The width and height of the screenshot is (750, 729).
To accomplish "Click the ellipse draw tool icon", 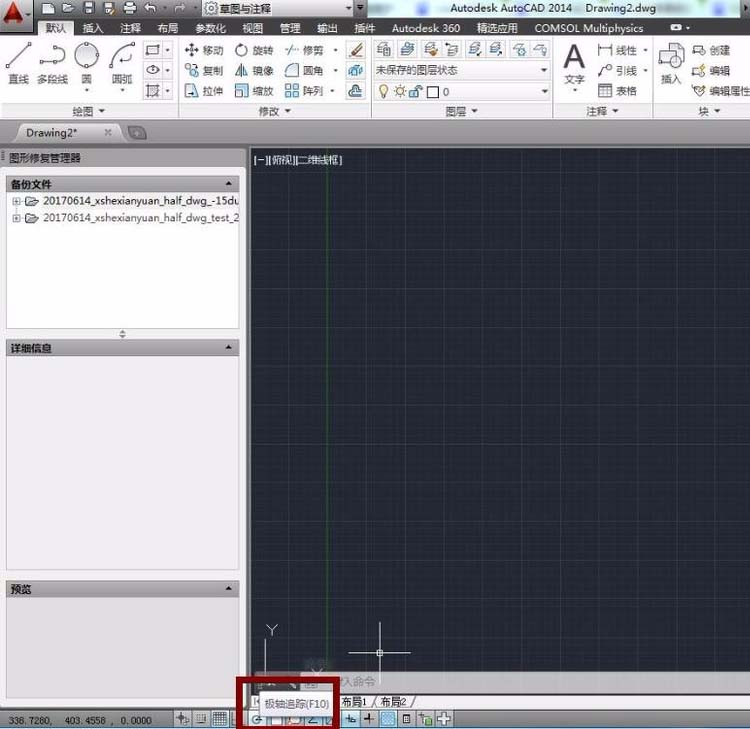I will point(153,70).
